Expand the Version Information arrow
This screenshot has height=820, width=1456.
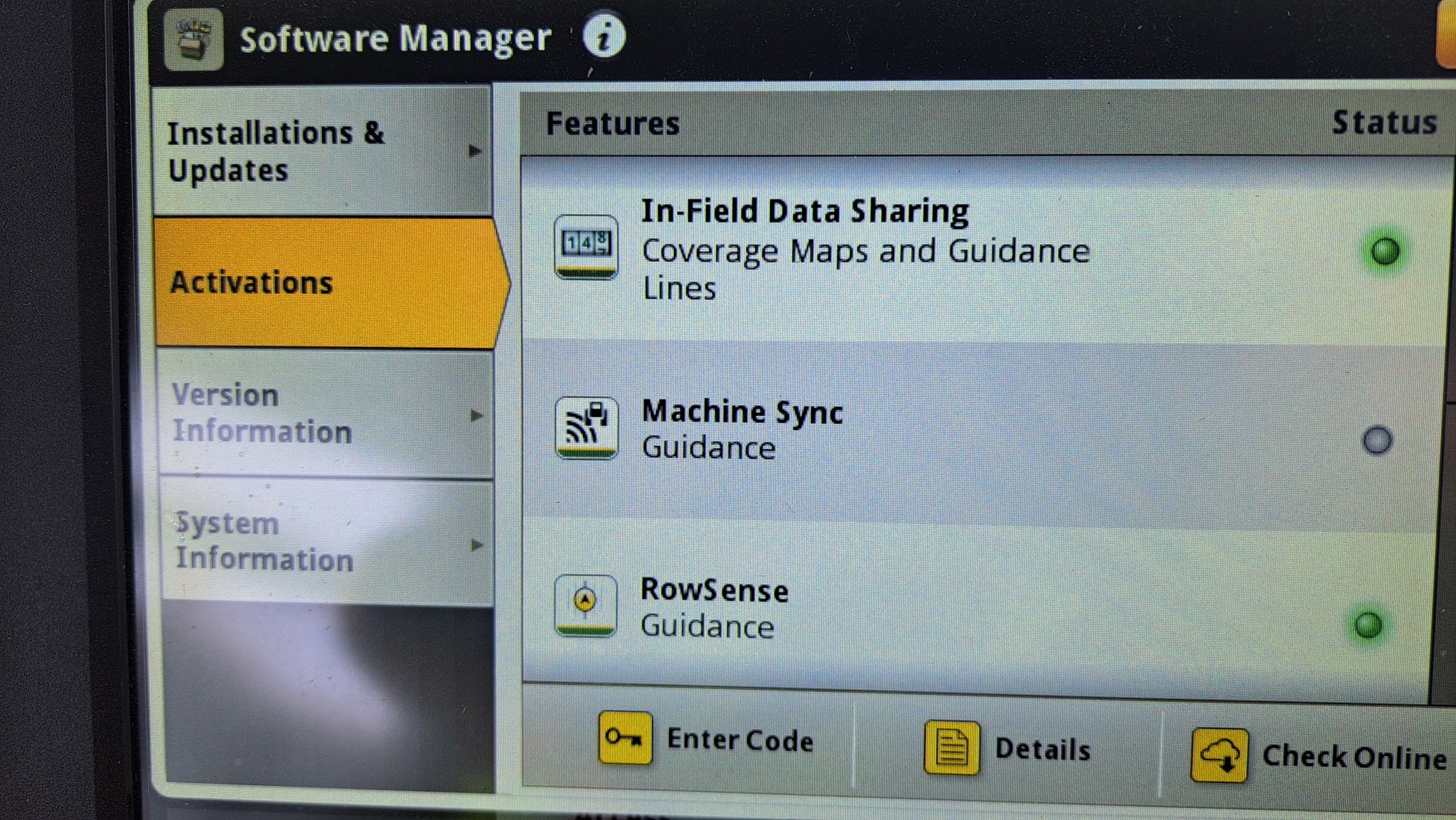pos(476,415)
